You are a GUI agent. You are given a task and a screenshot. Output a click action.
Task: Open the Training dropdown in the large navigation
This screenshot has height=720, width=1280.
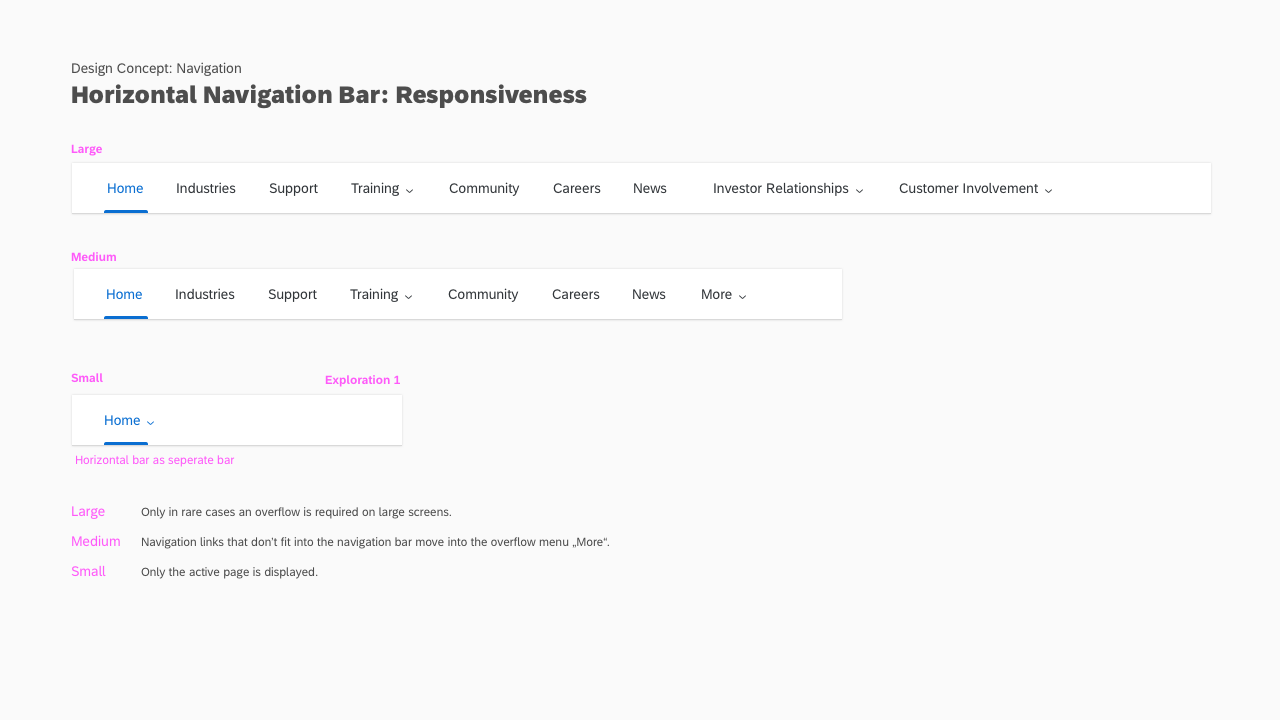tap(382, 188)
